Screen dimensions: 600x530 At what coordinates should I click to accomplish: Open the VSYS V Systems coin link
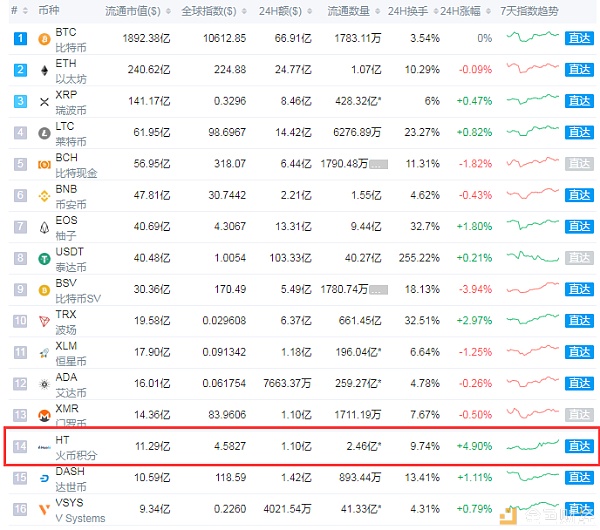[x=80, y=510]
